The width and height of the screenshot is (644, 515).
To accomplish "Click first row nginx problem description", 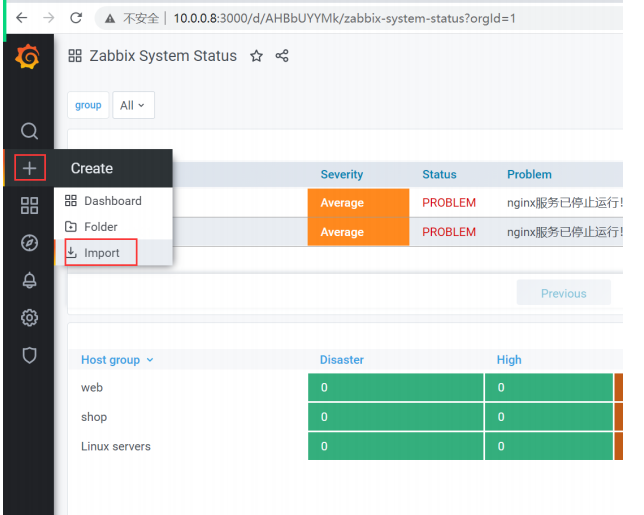I will point(565,202).
